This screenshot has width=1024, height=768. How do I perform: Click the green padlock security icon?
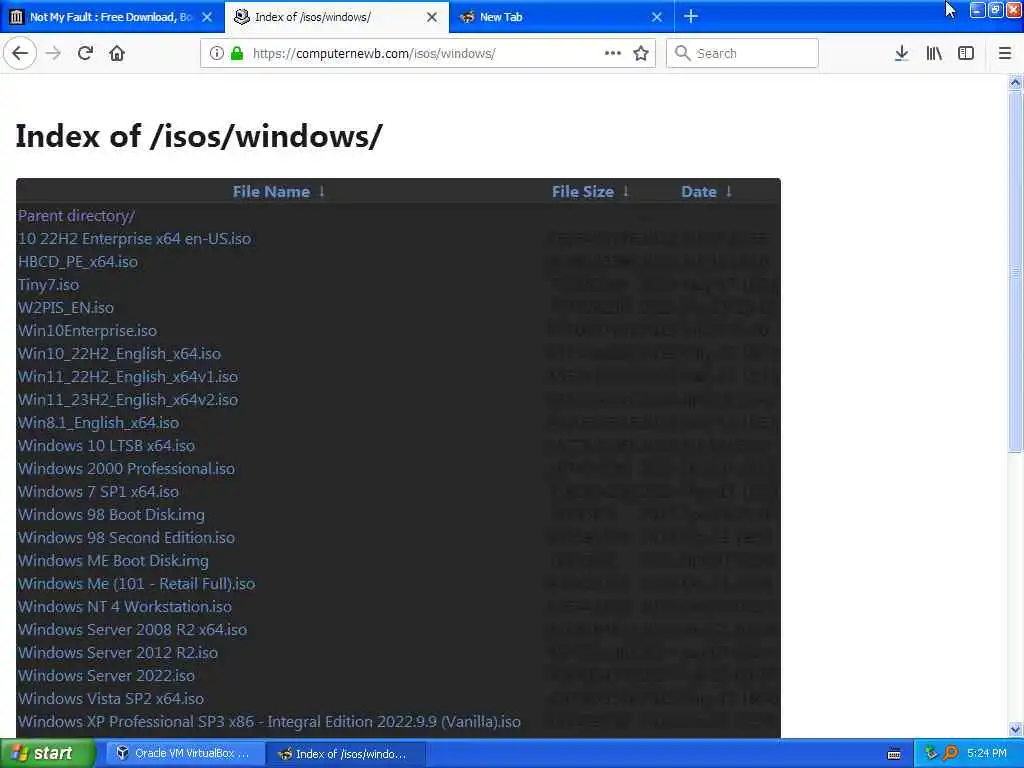pos(237,54)
